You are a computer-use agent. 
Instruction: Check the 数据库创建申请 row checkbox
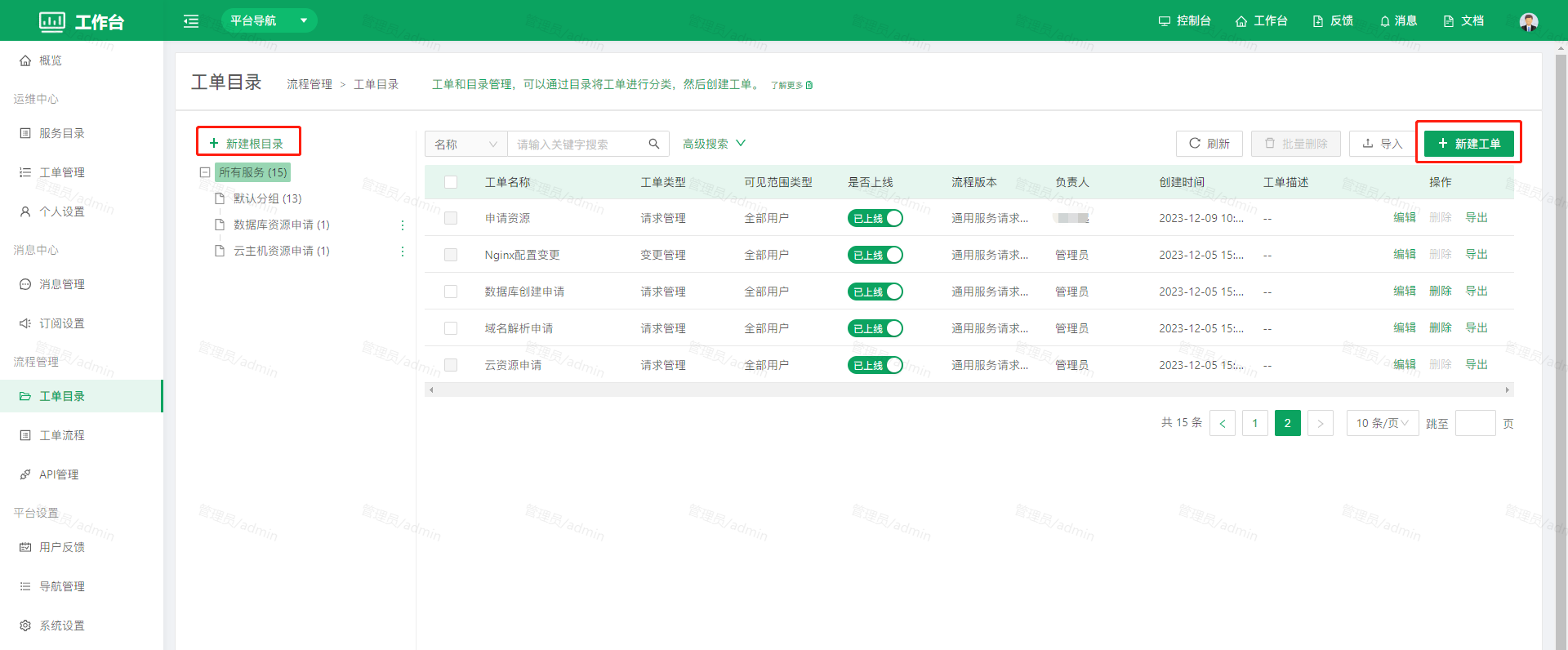pyautogui.click(x=451, y=292)
